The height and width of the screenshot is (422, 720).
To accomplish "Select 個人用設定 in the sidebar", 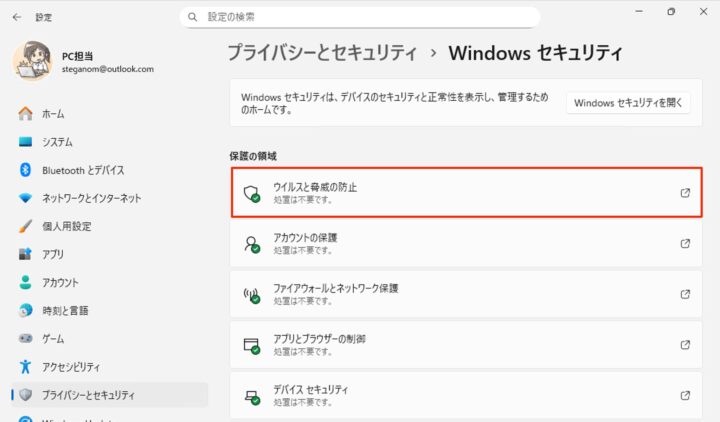I will (x=66, y=226).
